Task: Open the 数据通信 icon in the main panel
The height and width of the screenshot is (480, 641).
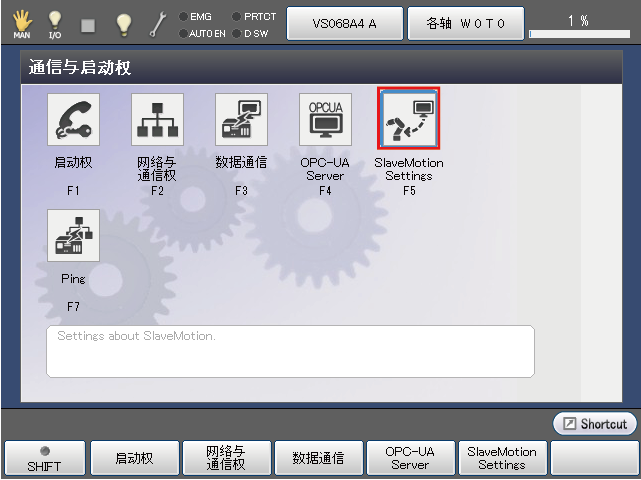Action: click(241, 120)
